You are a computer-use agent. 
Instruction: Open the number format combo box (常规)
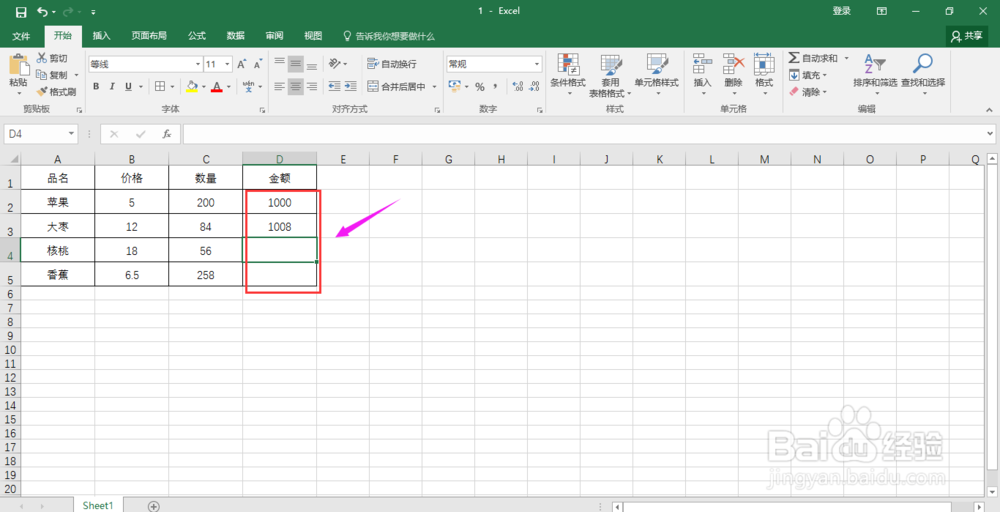[494, 64]
